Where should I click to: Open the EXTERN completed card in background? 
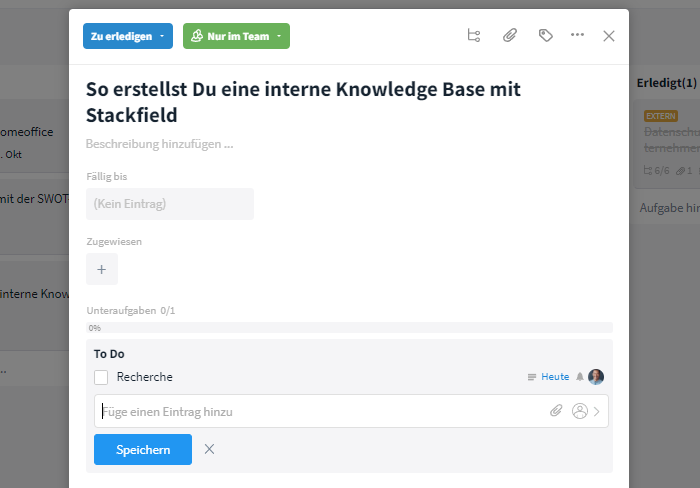(x=667, y=143)
